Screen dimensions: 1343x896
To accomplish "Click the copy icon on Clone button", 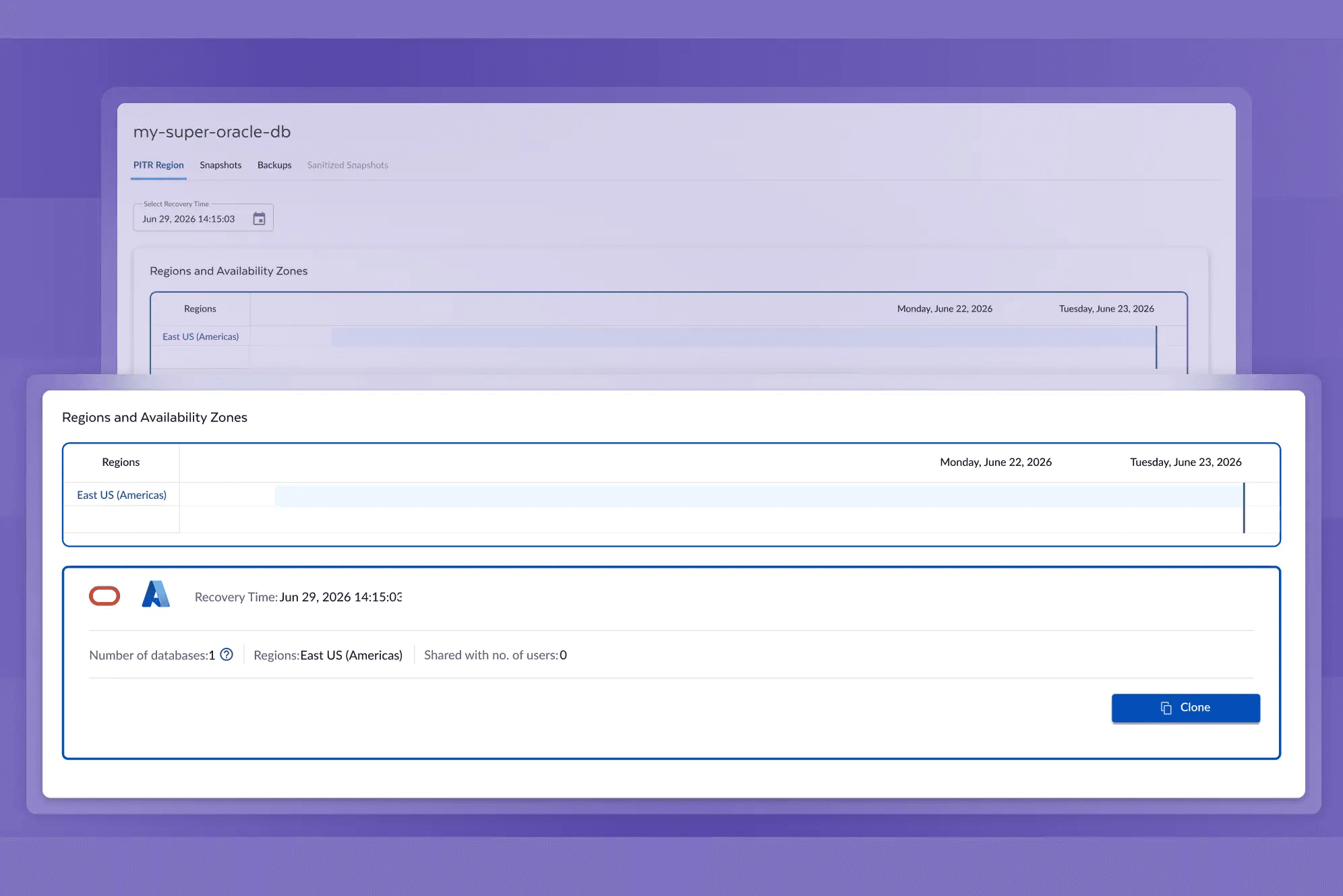I will (x=1166, y=708).
